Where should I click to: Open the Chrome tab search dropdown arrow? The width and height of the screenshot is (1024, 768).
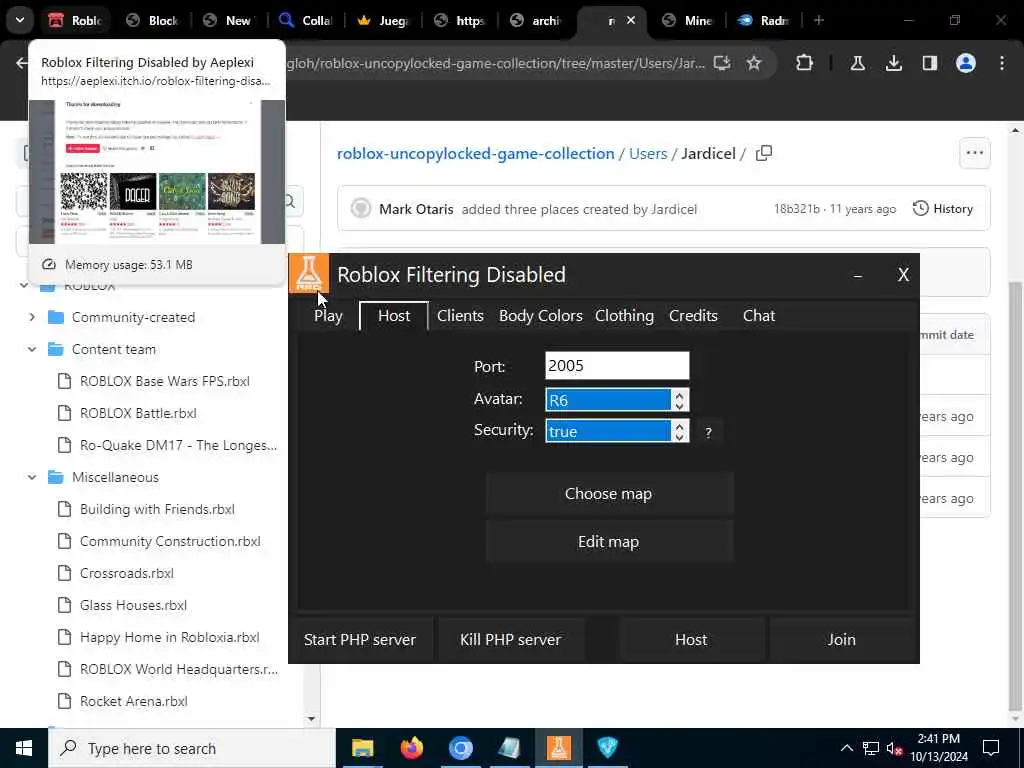(x=20, y=20)
